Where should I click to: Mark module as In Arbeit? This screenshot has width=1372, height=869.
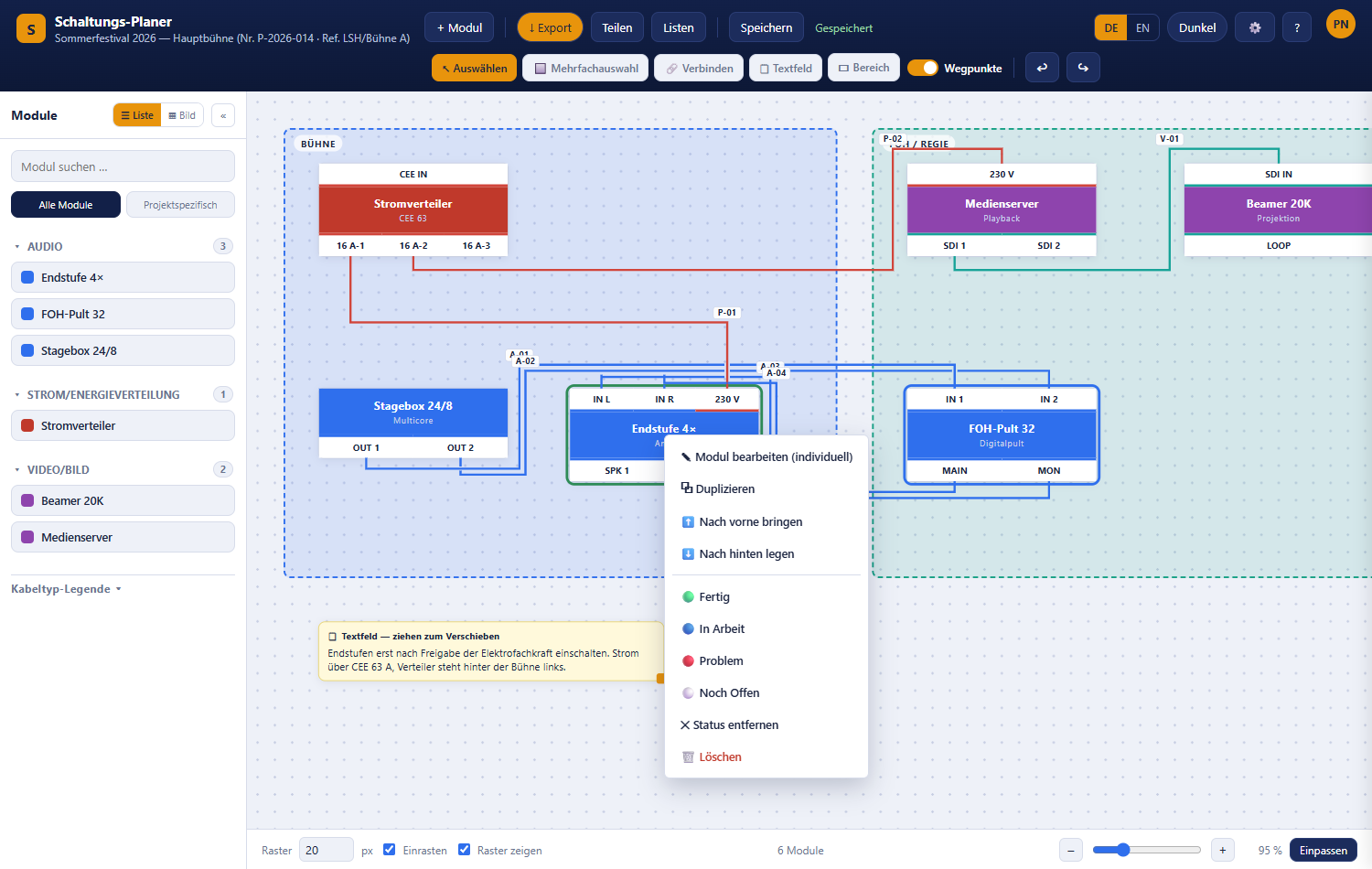(766, 628)
